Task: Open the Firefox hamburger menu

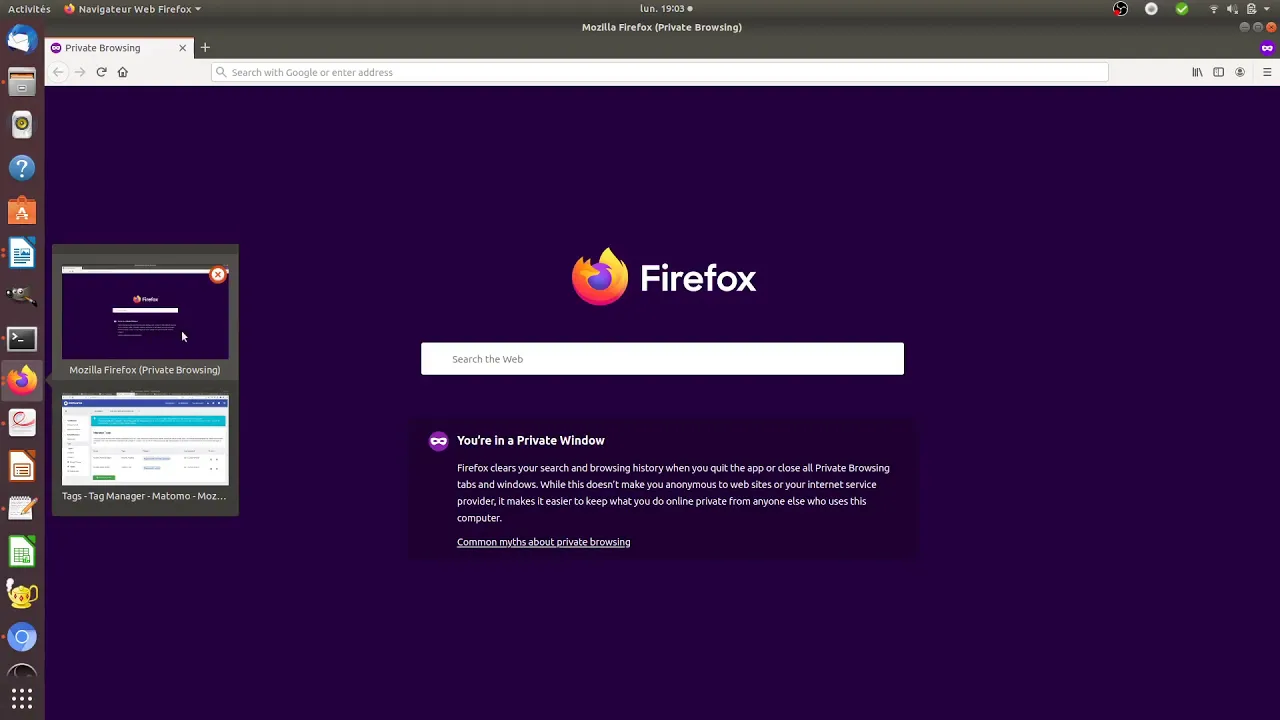Action: point(1267,72)
